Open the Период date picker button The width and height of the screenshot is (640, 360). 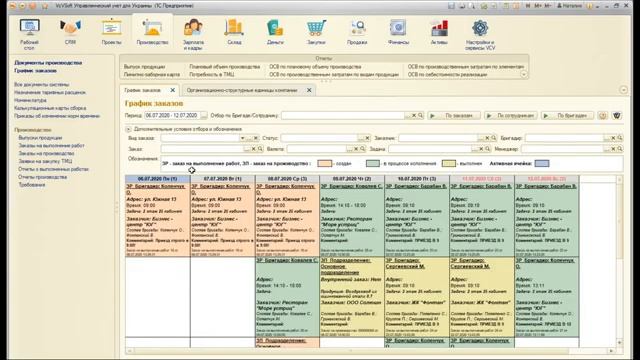(204, 116)
